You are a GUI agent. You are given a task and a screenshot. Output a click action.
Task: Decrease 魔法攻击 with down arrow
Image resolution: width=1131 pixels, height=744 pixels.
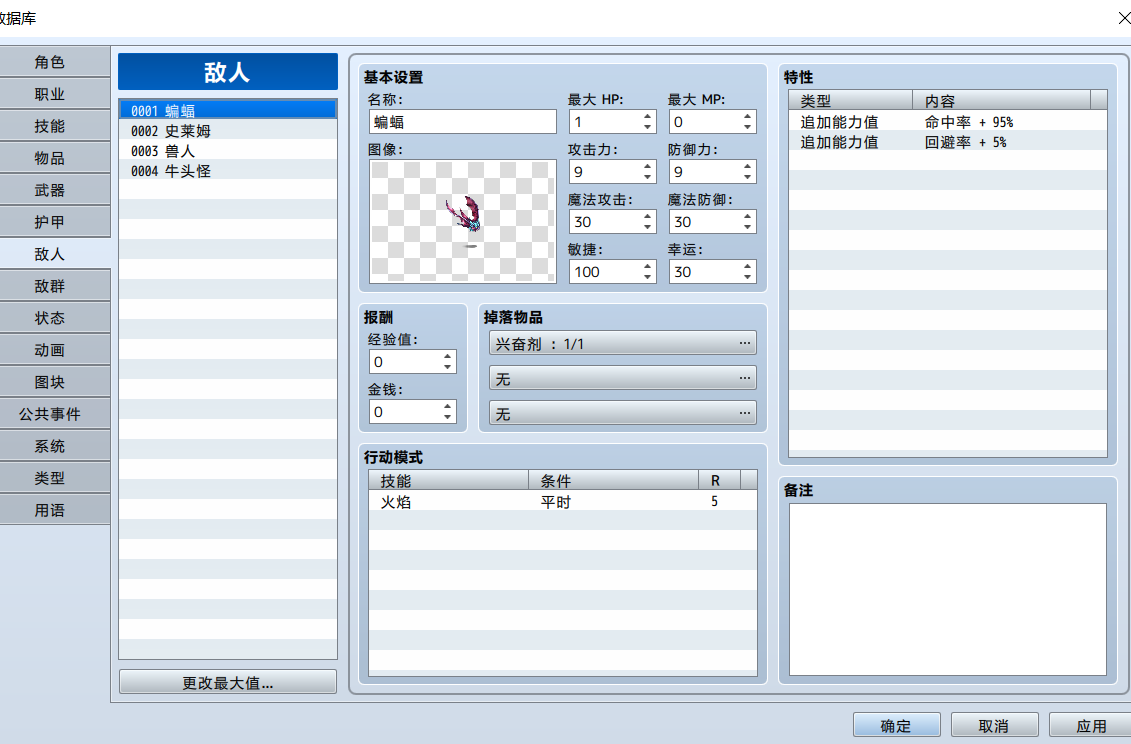(648, 227)
